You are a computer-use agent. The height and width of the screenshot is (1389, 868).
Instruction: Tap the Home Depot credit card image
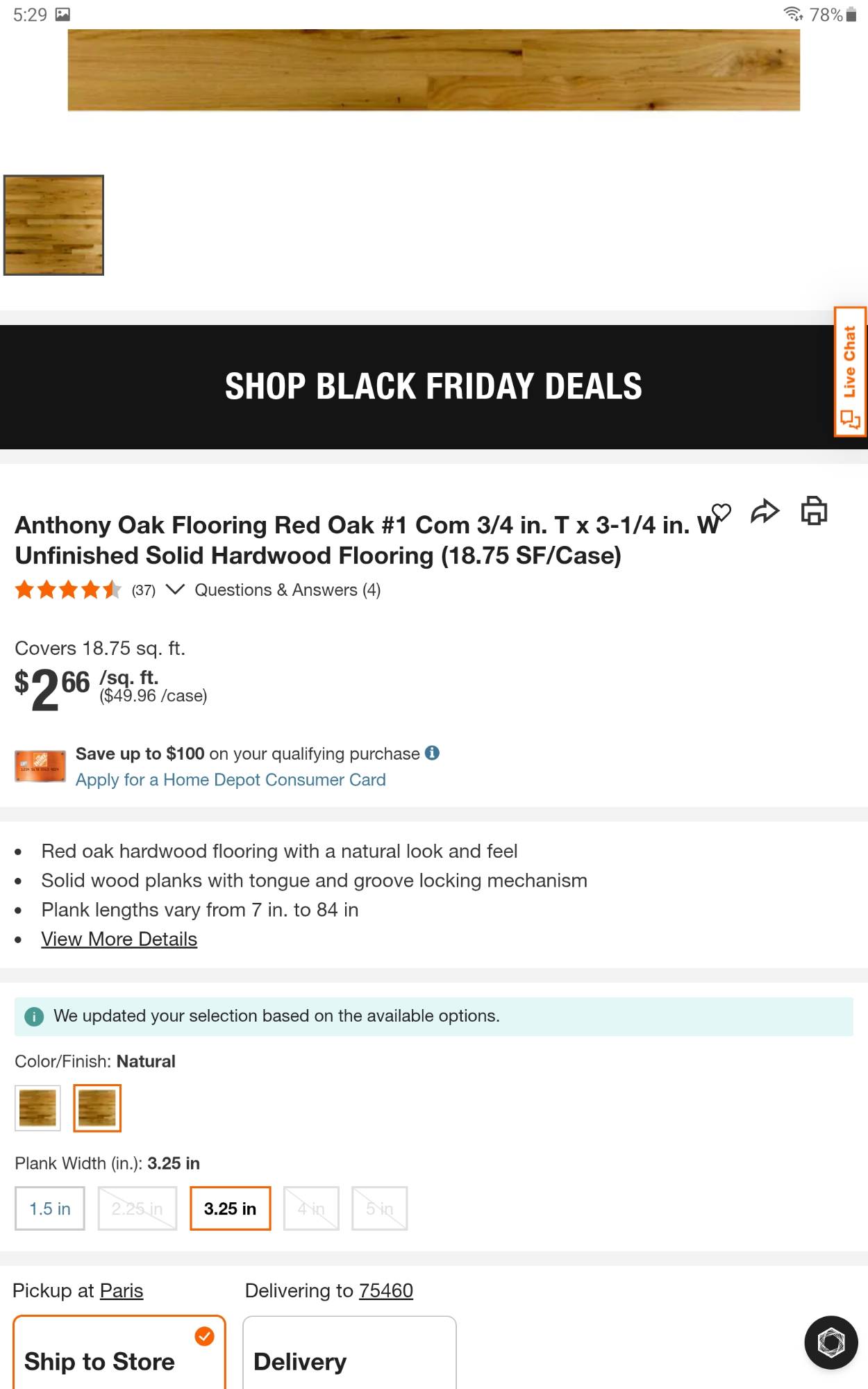click(x=40, y=766)
